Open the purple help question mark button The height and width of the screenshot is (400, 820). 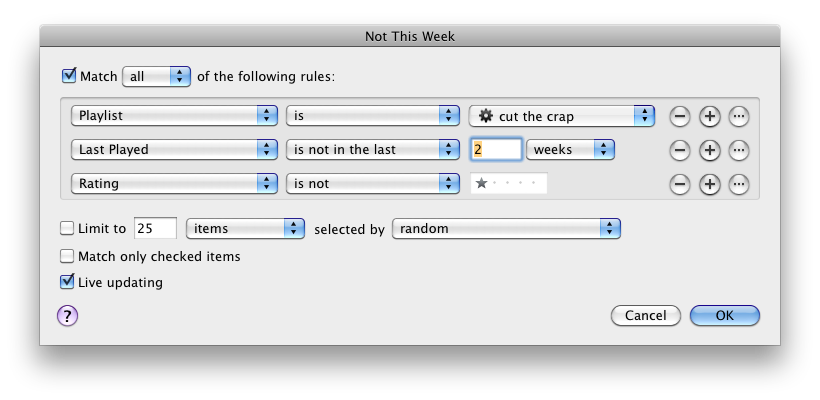[x=67, y=316]
